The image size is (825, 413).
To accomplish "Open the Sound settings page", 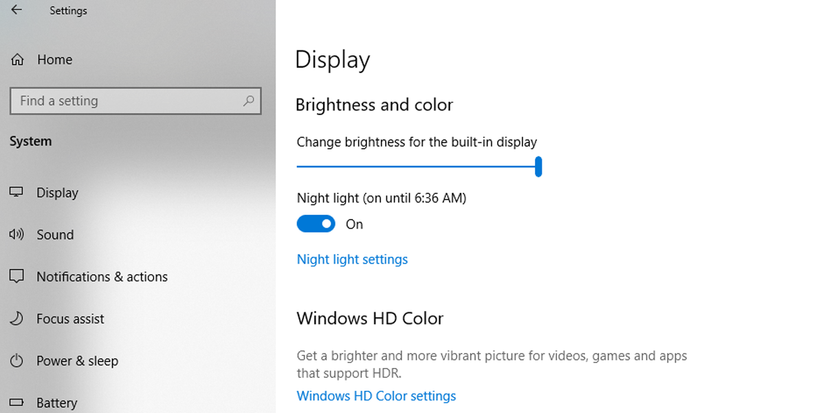I will point(55,235).
